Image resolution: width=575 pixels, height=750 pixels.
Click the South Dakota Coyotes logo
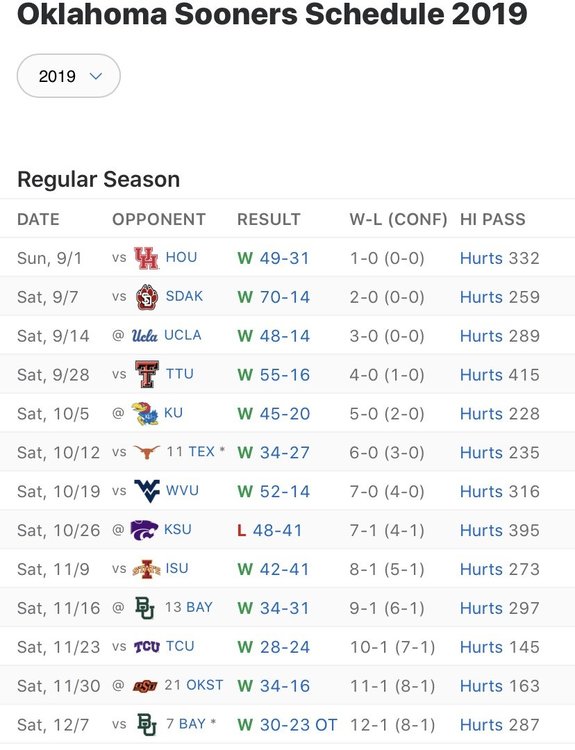coord(146,297)
